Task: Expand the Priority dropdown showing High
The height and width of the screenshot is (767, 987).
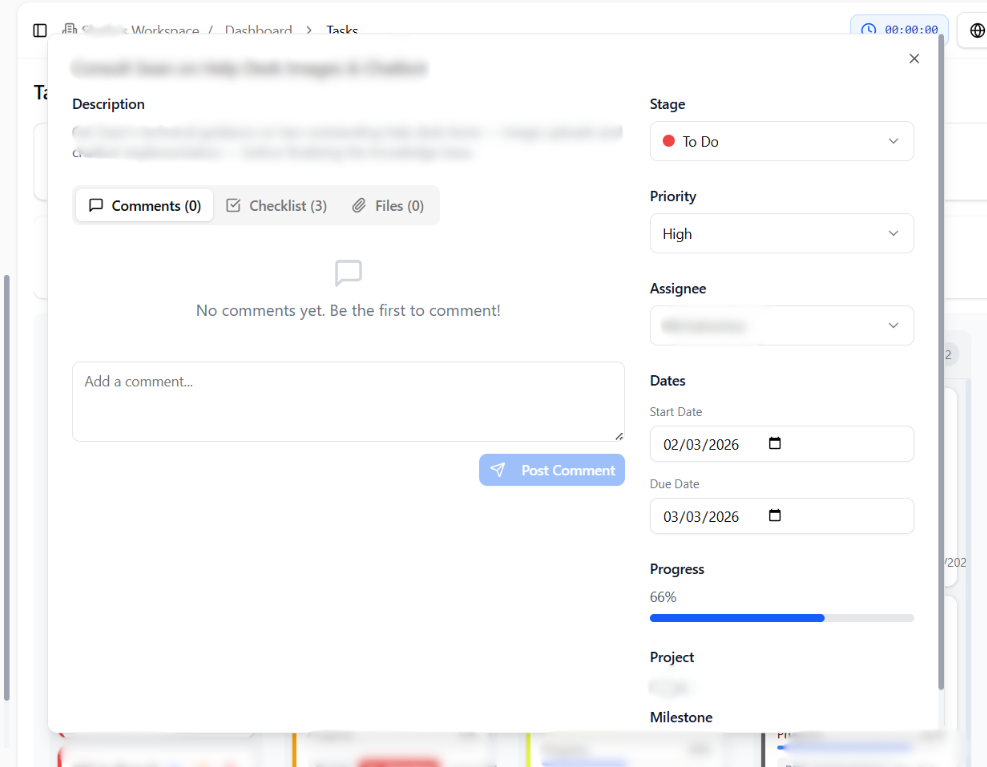Action: [781, 234]
